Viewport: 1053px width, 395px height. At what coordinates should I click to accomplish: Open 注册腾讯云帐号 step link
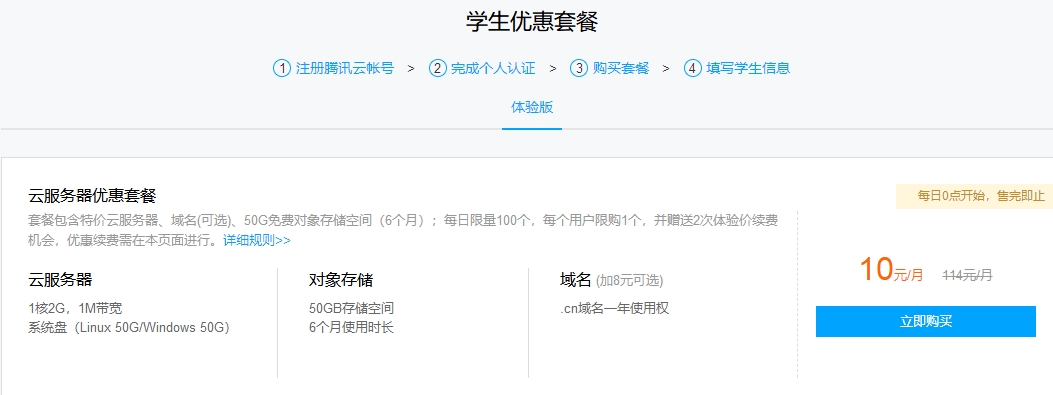point(345,68)
